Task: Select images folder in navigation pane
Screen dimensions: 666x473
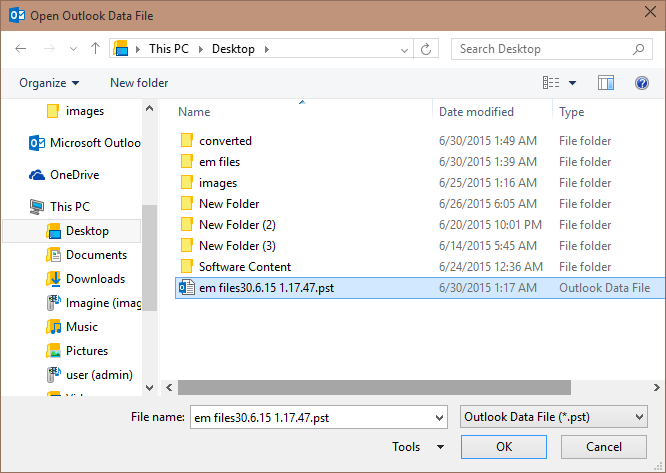Action: tap(75, 111)
